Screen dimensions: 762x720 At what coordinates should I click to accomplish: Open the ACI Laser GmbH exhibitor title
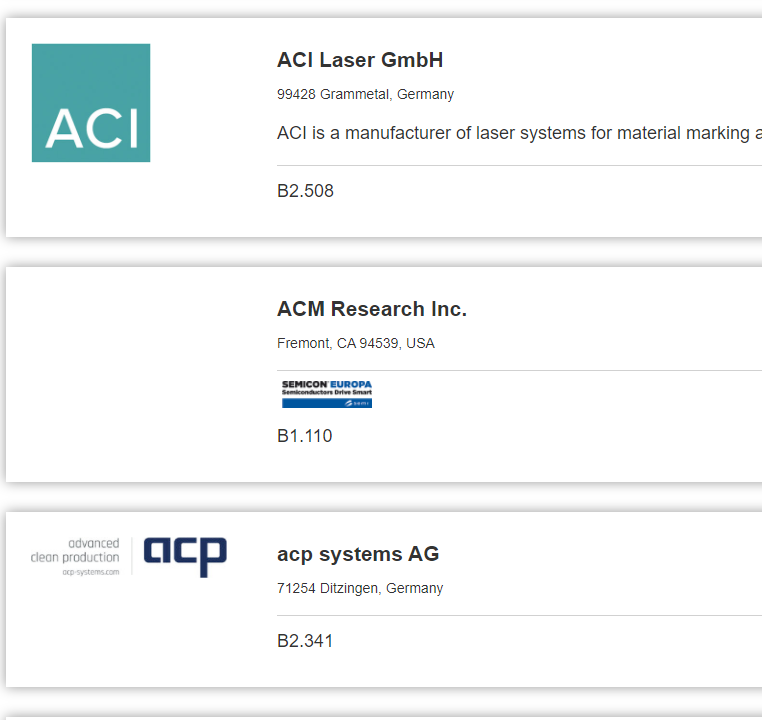tap(360, 60)
